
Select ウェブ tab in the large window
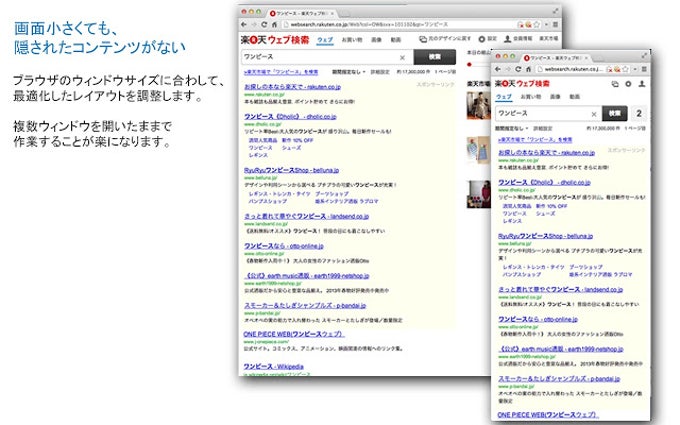[325, 40]
